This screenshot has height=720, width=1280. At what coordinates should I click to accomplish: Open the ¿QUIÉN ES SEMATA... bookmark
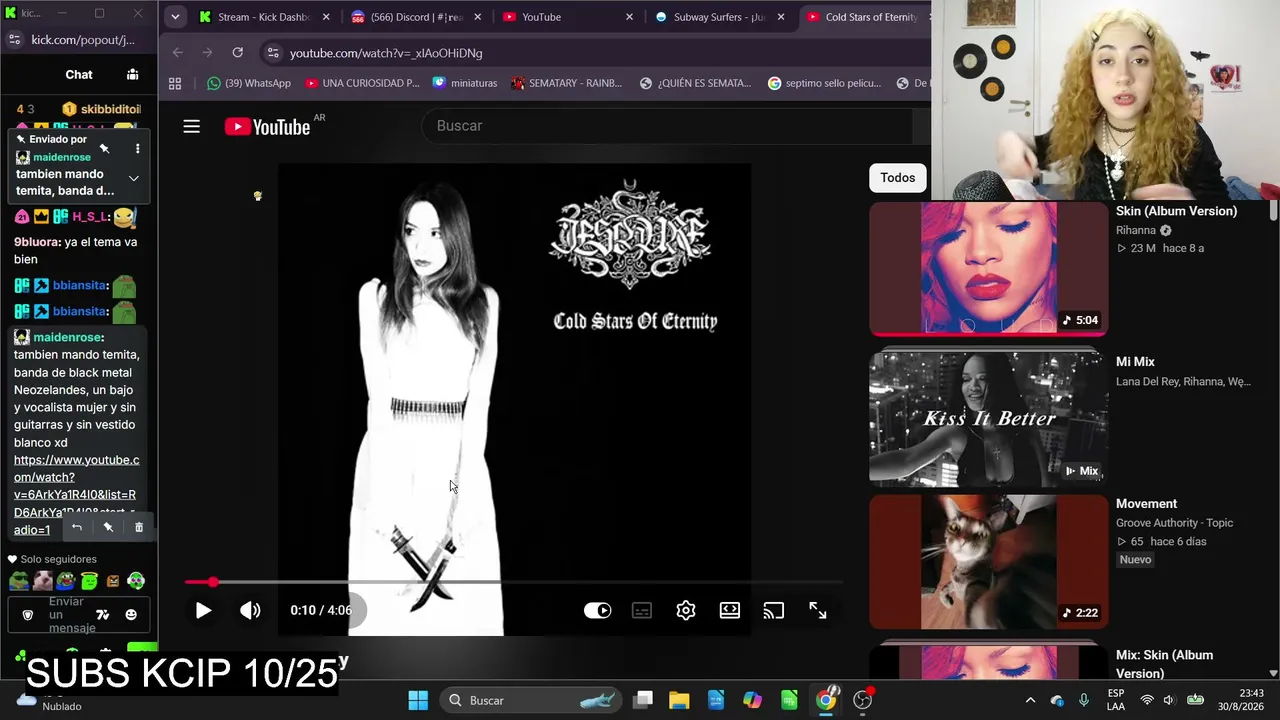[x=696, y=83]
